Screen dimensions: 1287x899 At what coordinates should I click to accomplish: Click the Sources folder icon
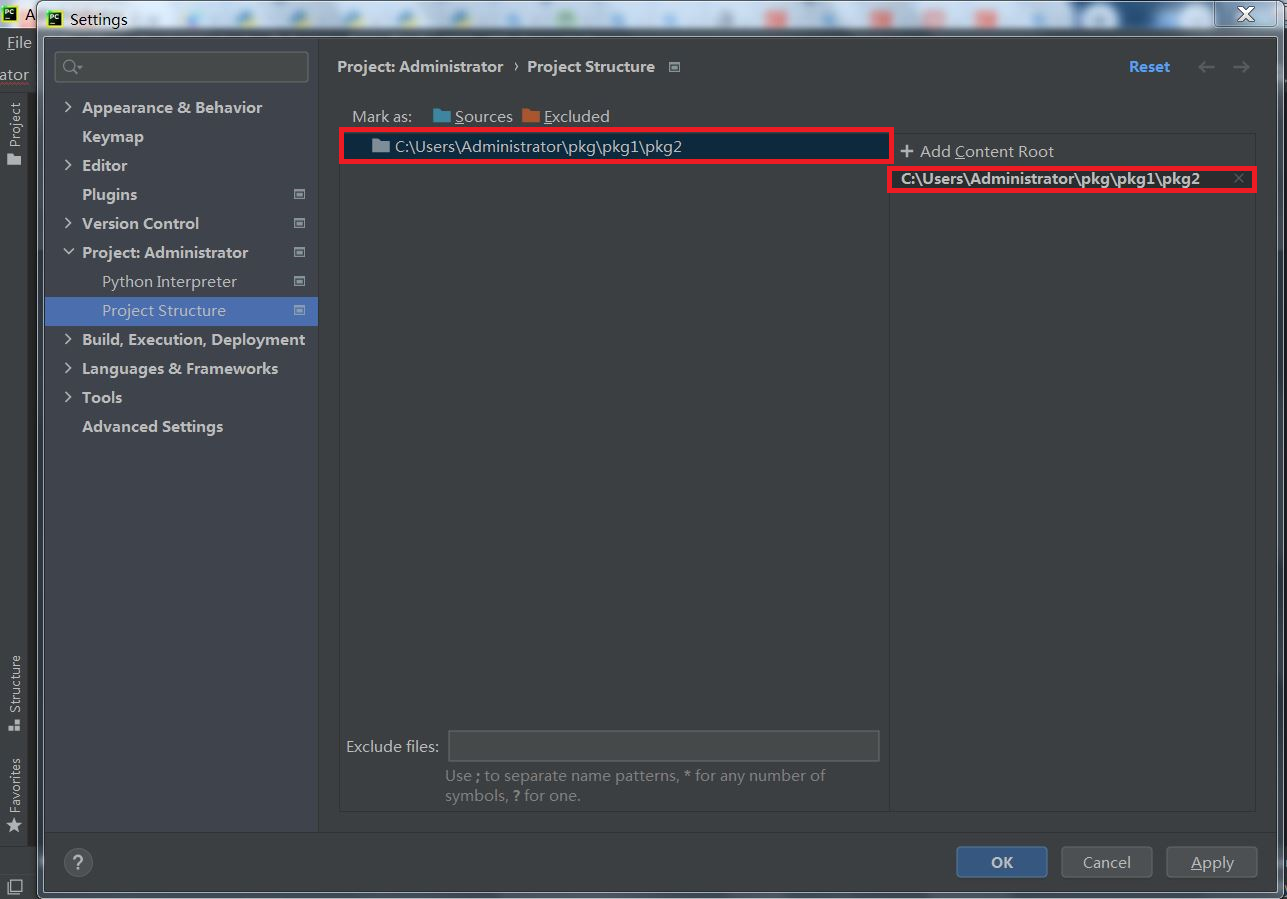tap(442, 116)
